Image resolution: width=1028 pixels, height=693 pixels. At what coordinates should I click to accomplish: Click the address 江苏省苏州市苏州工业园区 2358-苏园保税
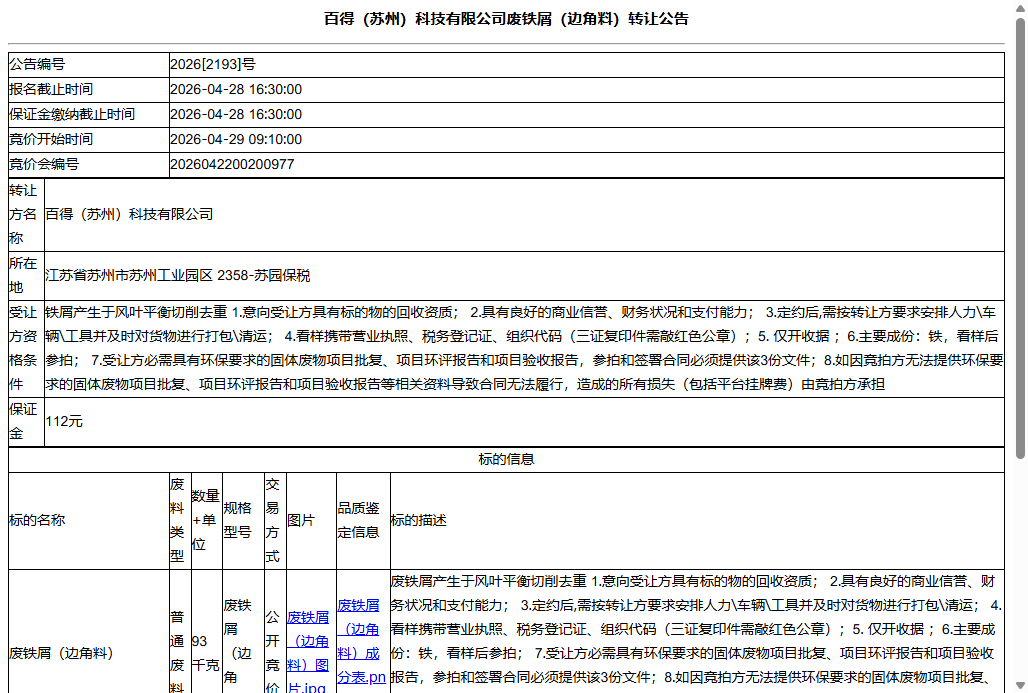point(178,275)
